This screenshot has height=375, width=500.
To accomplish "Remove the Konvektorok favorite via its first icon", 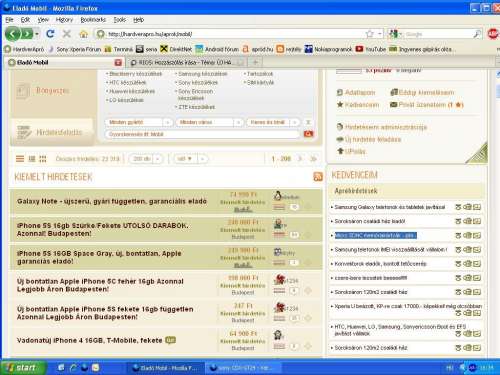I will click(458, 264).
